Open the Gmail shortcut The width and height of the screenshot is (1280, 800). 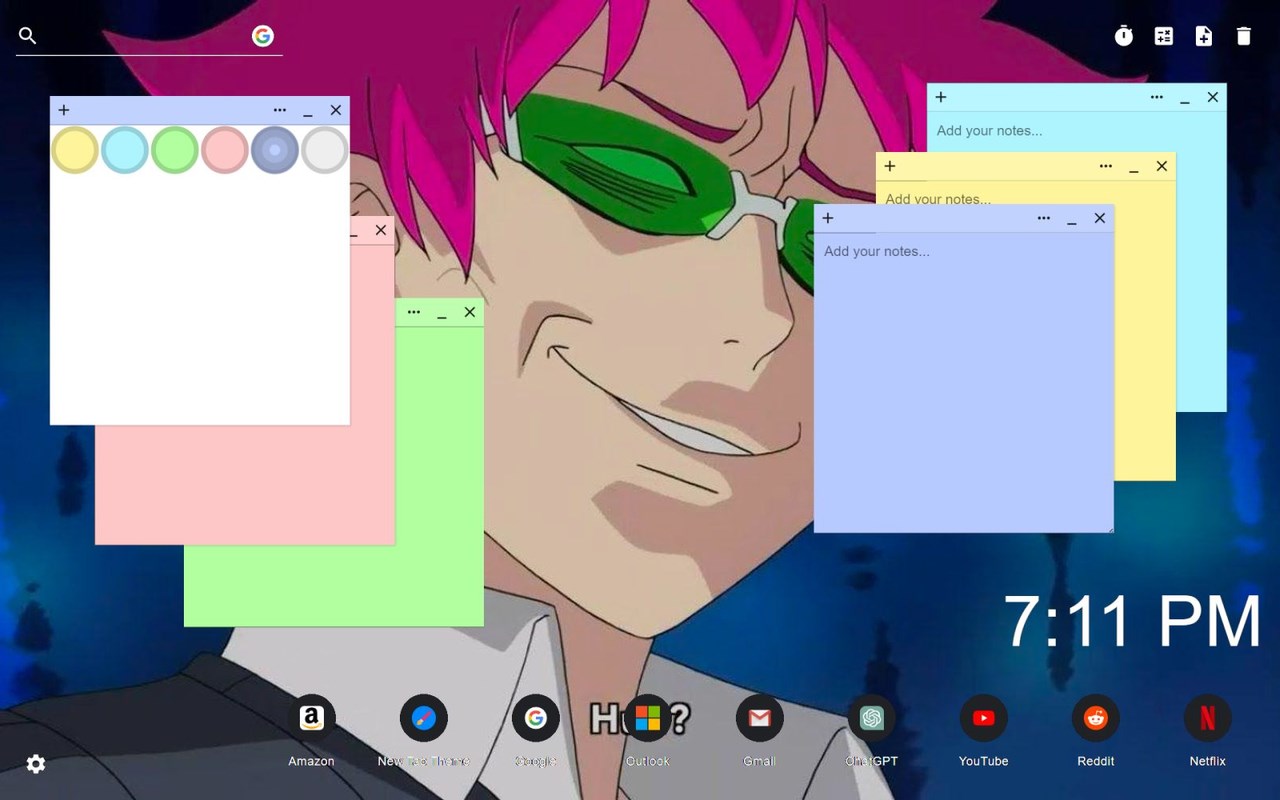pos(760,718)
